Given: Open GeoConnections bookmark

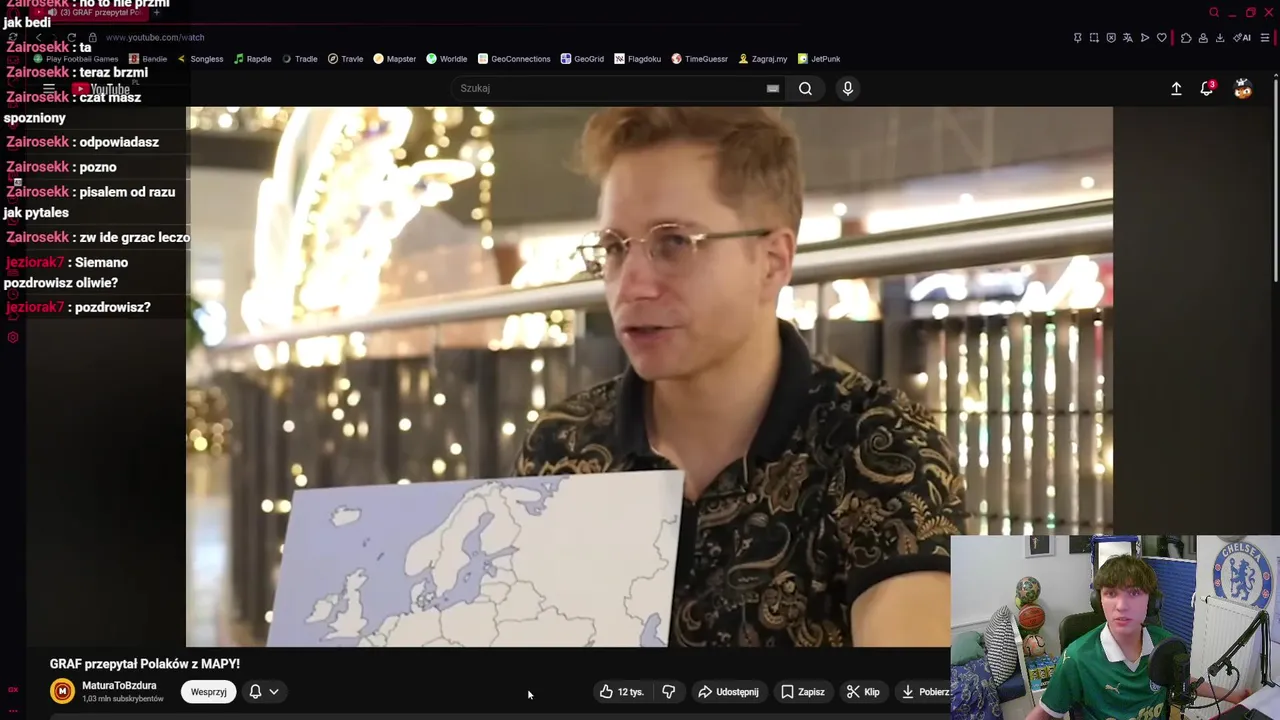Looking at the screenshot, I should coord(514,59).
